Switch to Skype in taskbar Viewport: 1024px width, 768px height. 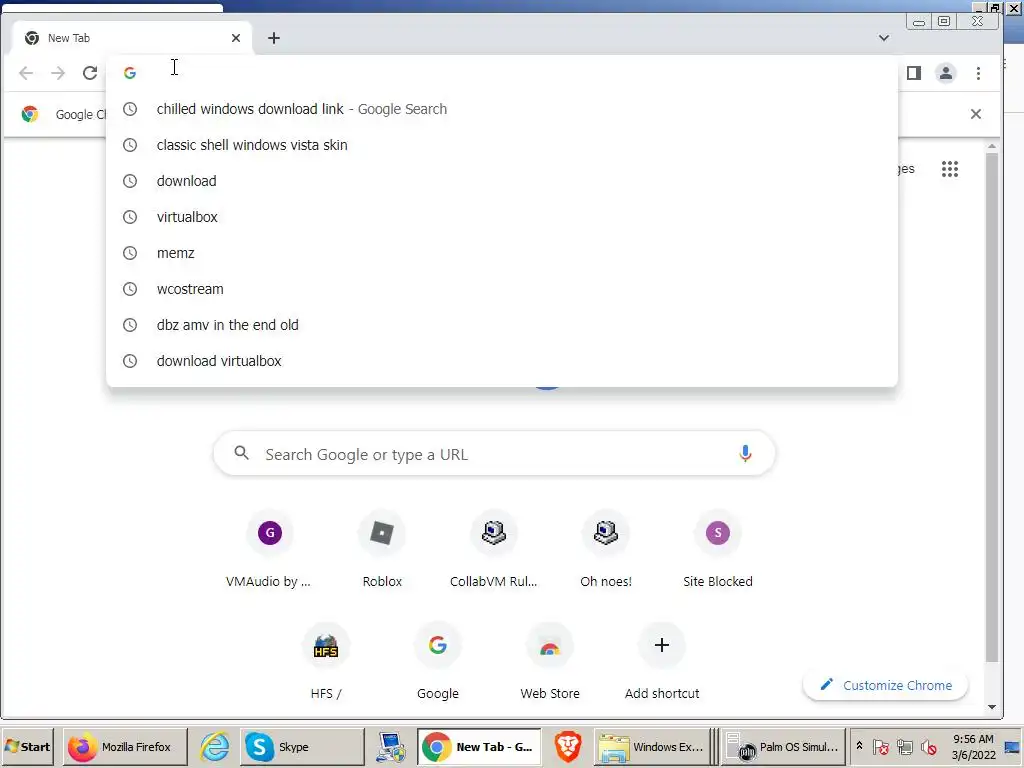(x=302, y=747)
